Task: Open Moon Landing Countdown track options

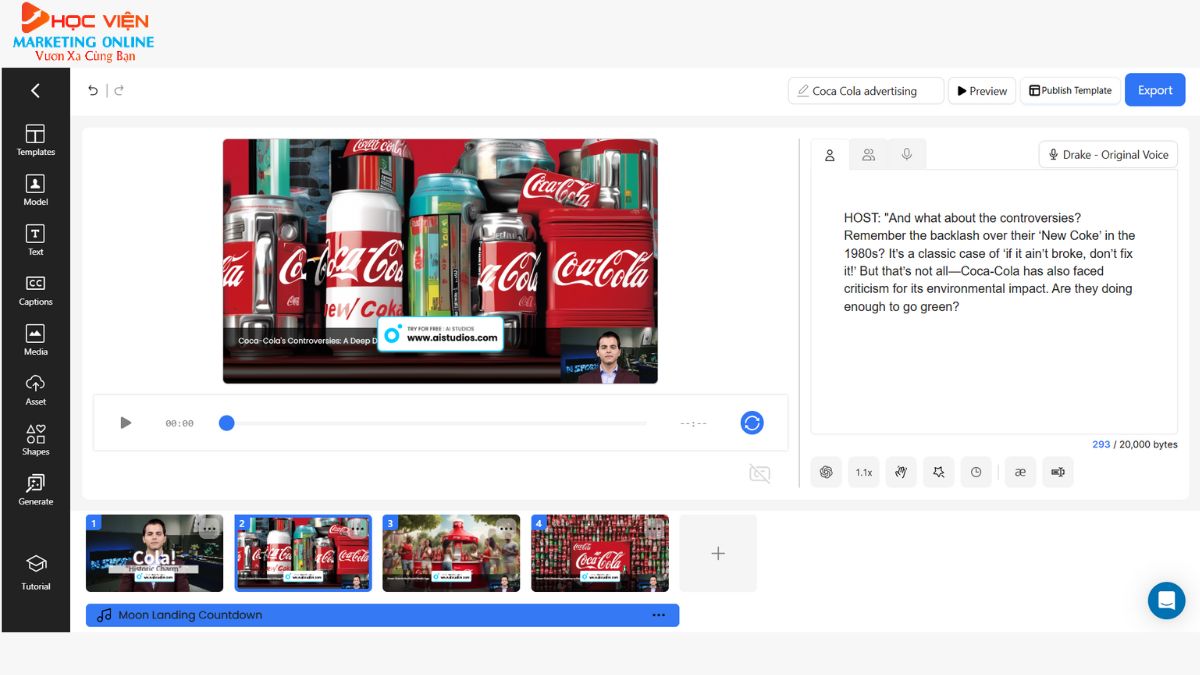Action: (658, 615)
